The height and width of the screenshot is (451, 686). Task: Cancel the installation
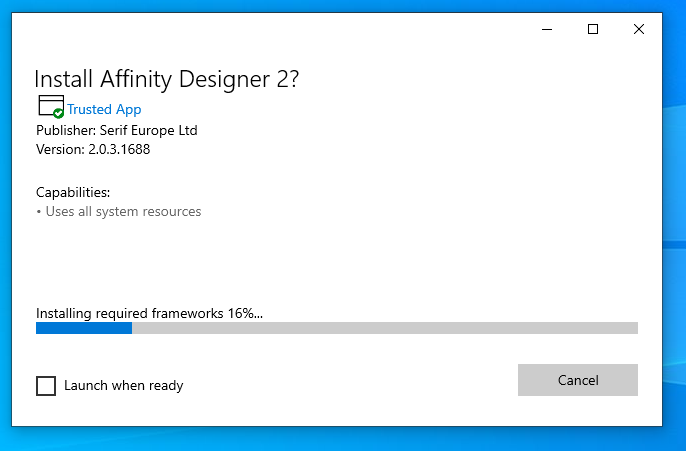click(578, 380)
